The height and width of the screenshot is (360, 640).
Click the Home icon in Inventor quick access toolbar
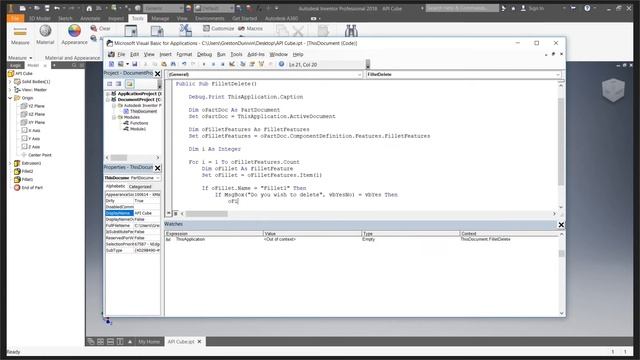pyautogui.click(x=89, y=8)
